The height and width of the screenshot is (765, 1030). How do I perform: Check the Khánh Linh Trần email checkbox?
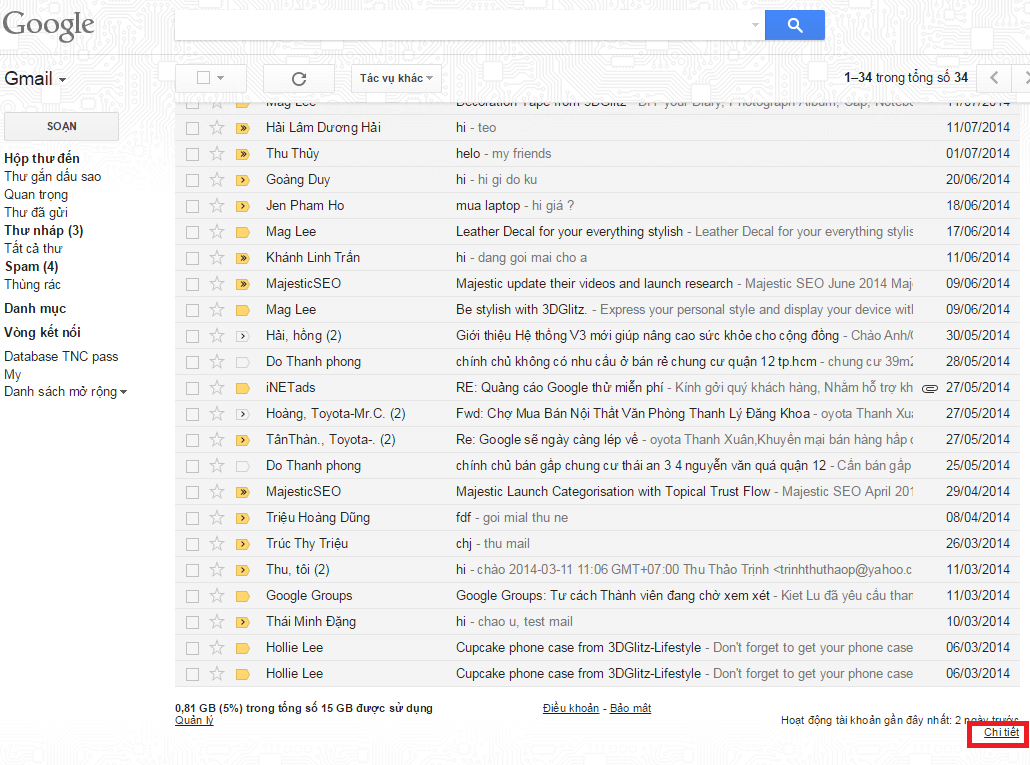click(x=192, y=258)
